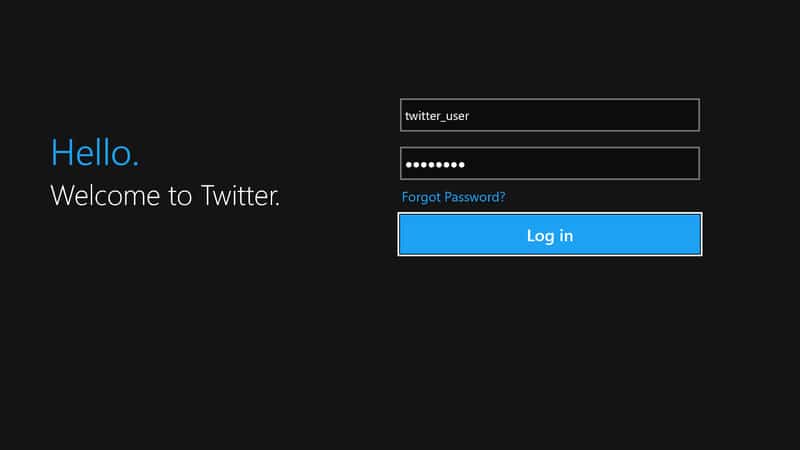Open the Forgot Password? link
Screen dimensions: 800x450
(x=453, y=197)
